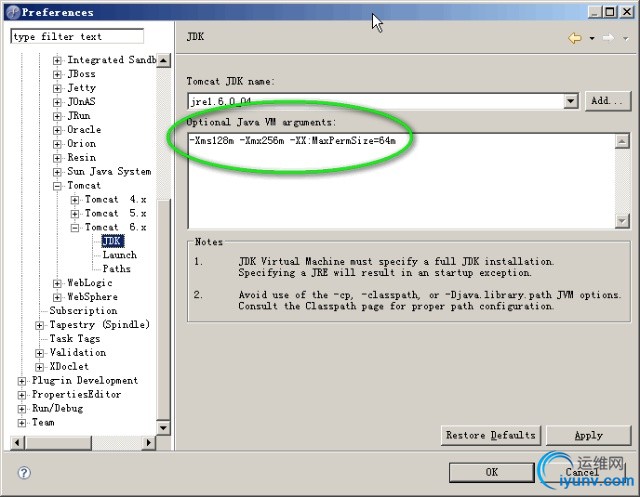Image resolution: width=640 pixels, height=497 pixels.
Task: Select the Subscription tree item
Action: click(83, 311)
